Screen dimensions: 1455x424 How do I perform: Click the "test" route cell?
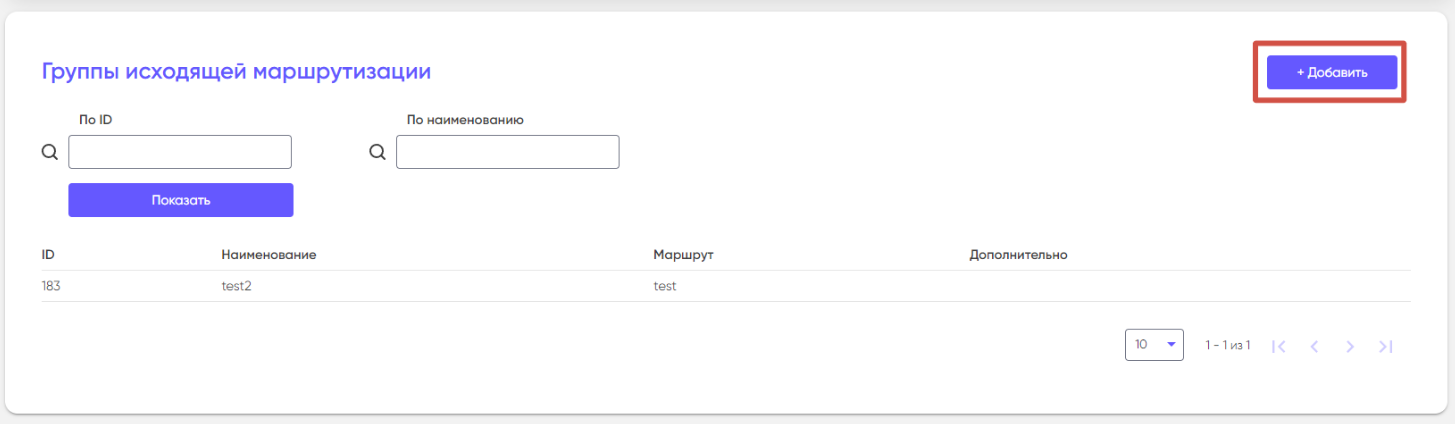665,286
